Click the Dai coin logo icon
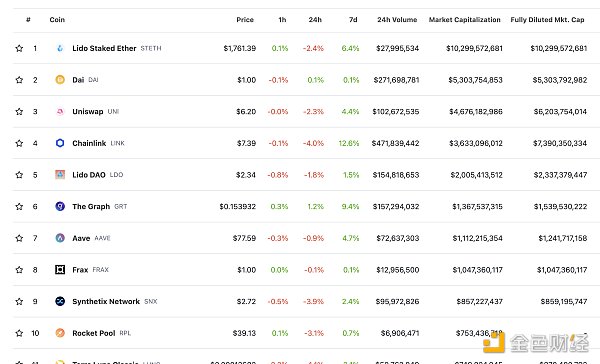The height and width of the screenshot is (364, 600). click(60, 80)
